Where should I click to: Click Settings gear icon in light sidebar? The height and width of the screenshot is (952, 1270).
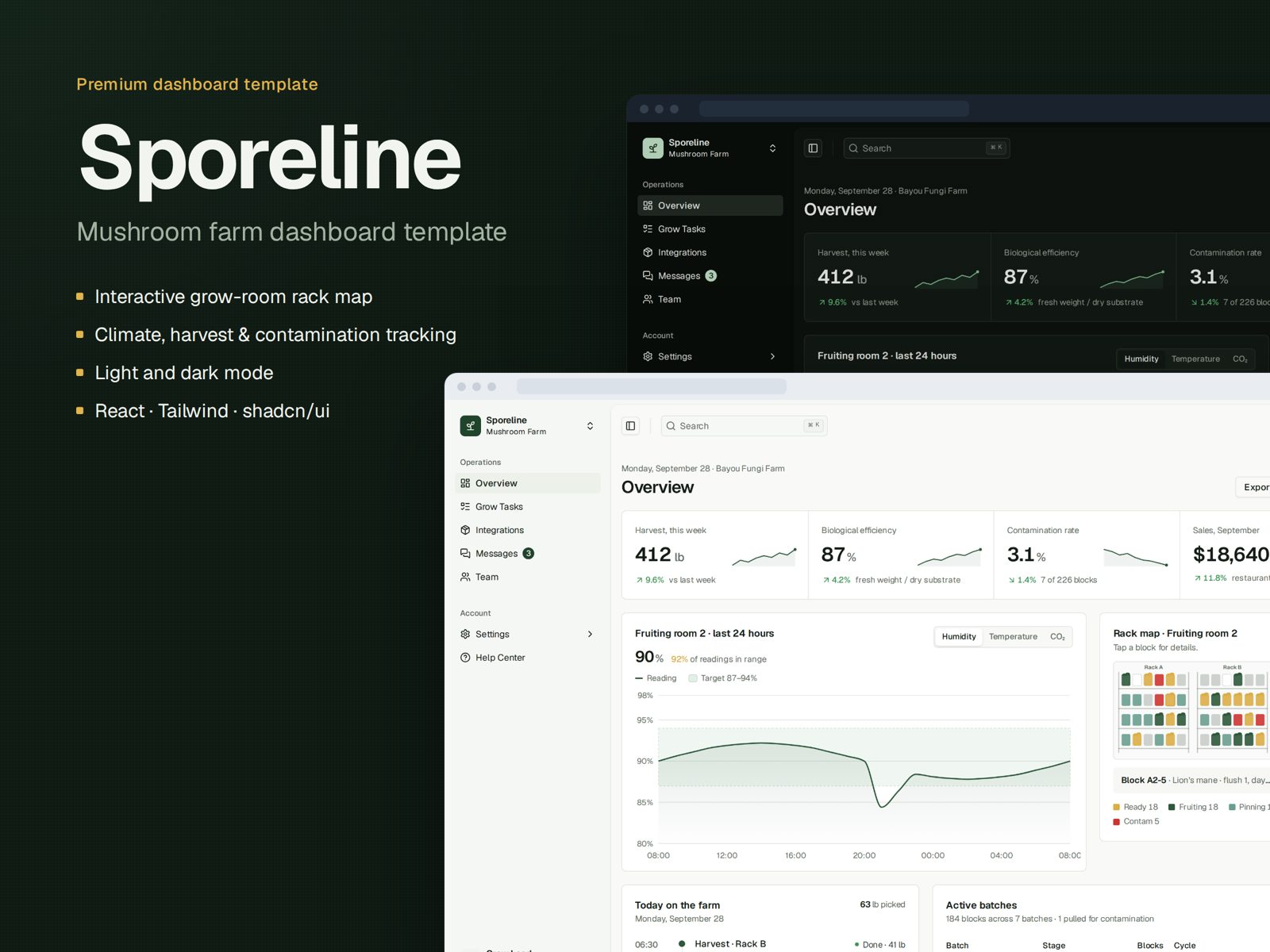[x=465, y=634]
